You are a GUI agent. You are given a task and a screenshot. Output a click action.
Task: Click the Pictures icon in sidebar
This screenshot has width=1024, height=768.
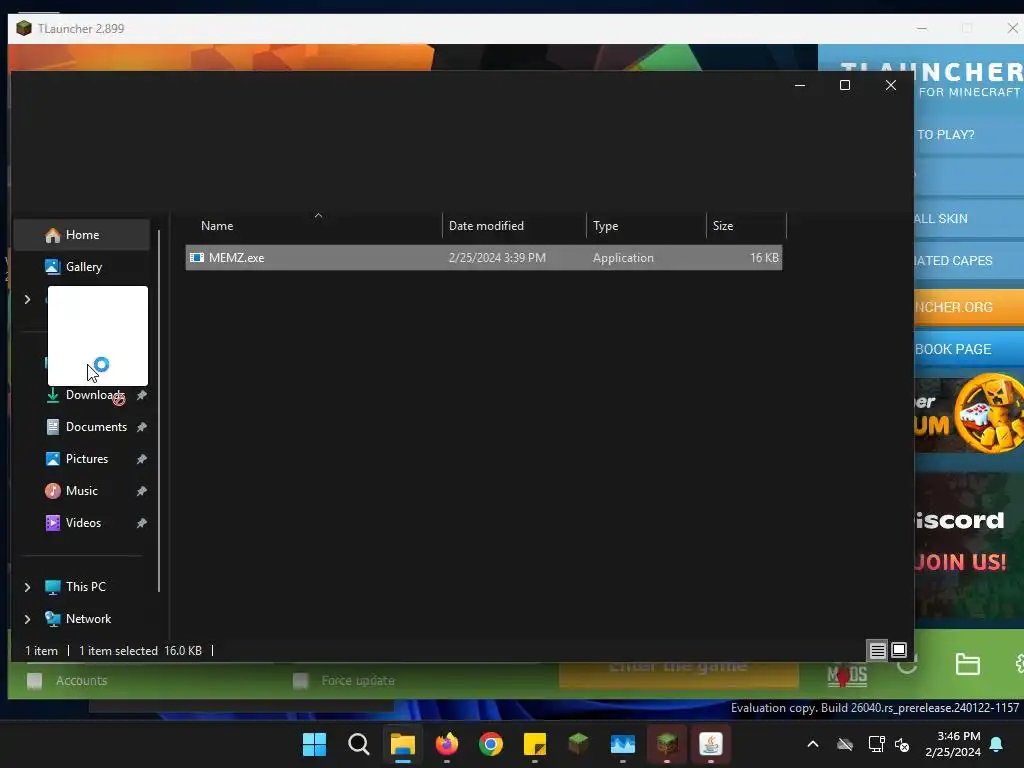pos(52,459)
